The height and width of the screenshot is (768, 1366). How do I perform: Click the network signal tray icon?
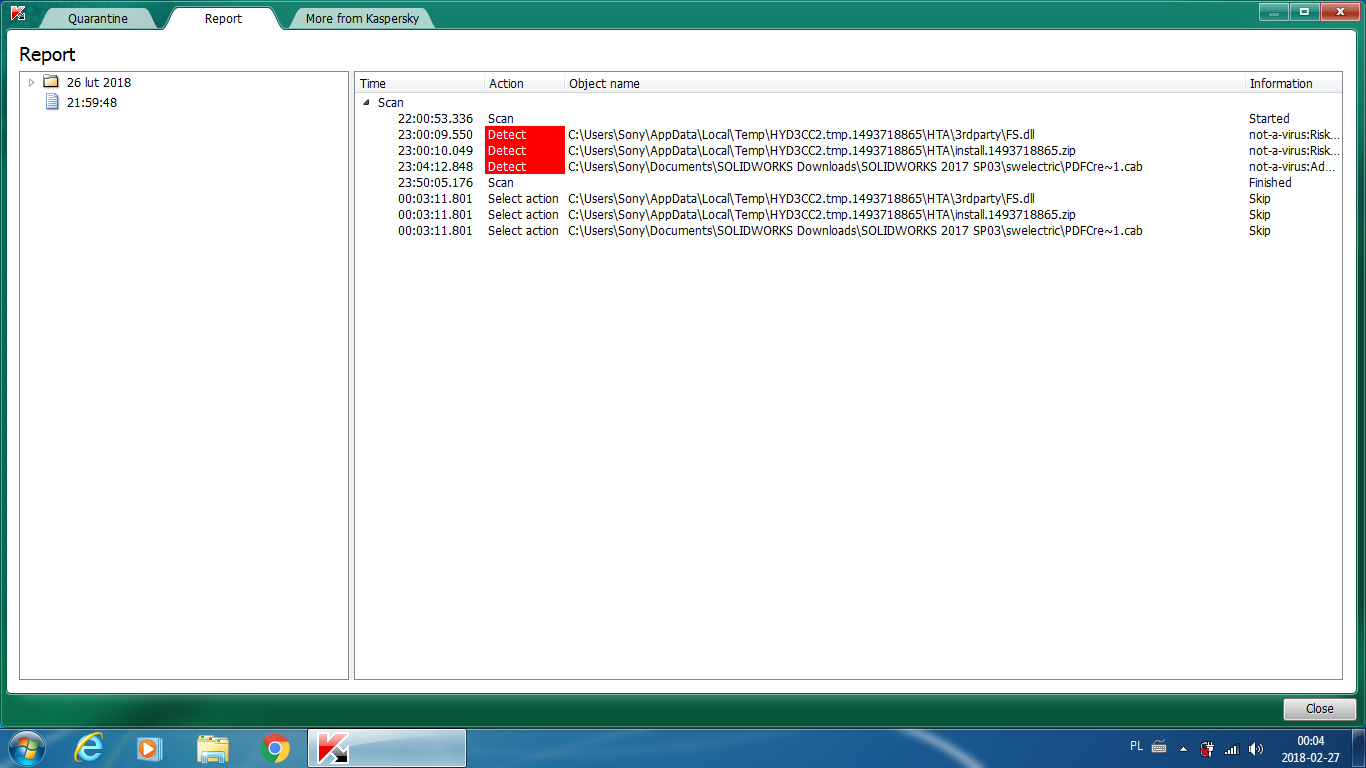coord(1232,748)
